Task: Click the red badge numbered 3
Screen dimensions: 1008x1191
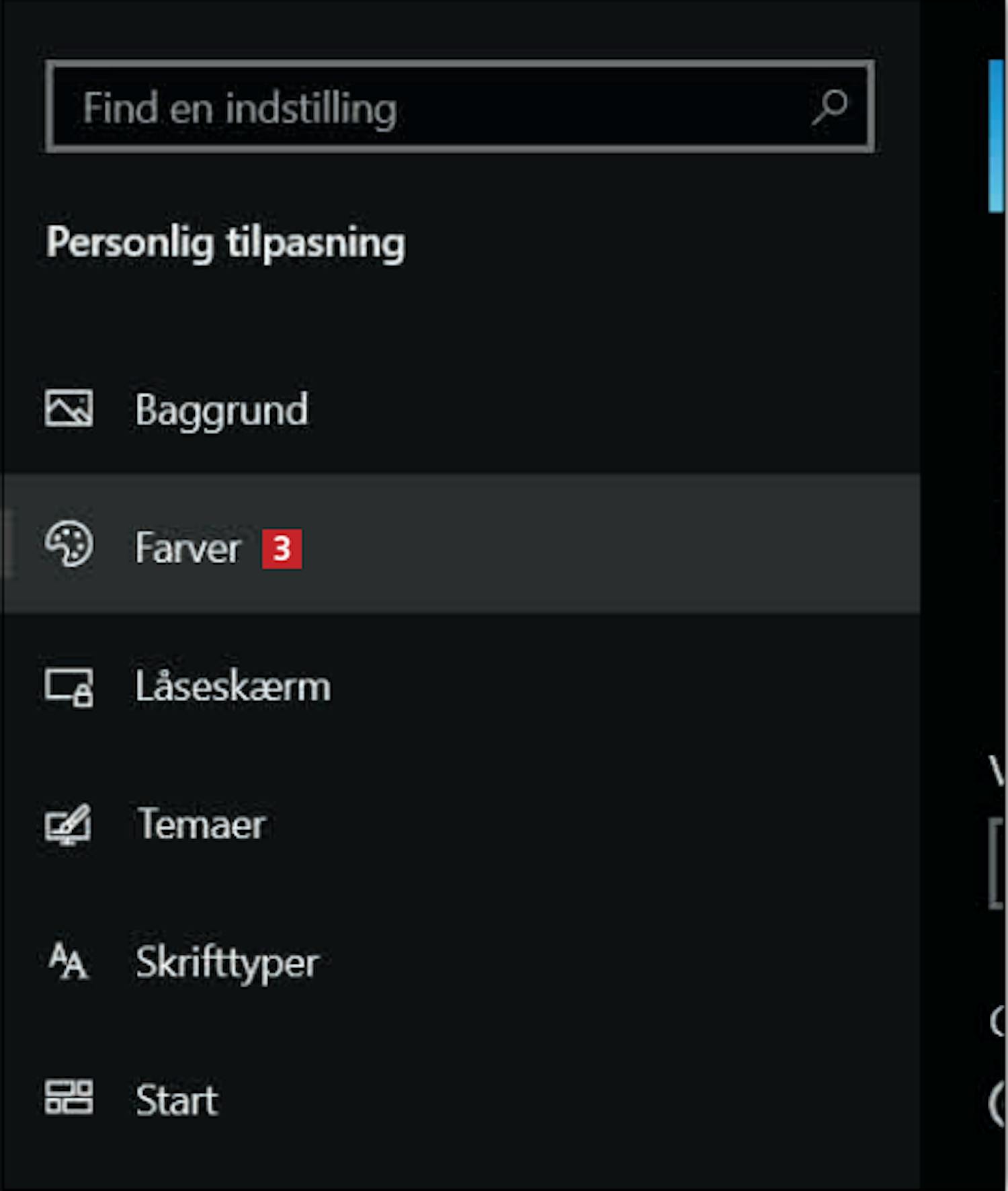Action: 282,548
